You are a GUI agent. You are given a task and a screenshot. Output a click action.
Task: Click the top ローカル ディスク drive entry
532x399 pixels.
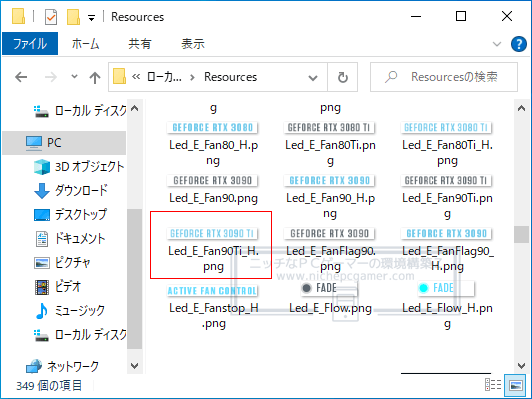[80, 111]
